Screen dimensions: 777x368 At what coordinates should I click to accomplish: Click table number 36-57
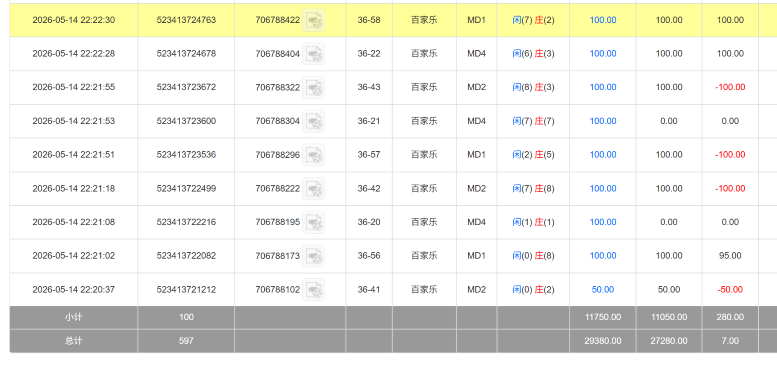tap(369, 155)
